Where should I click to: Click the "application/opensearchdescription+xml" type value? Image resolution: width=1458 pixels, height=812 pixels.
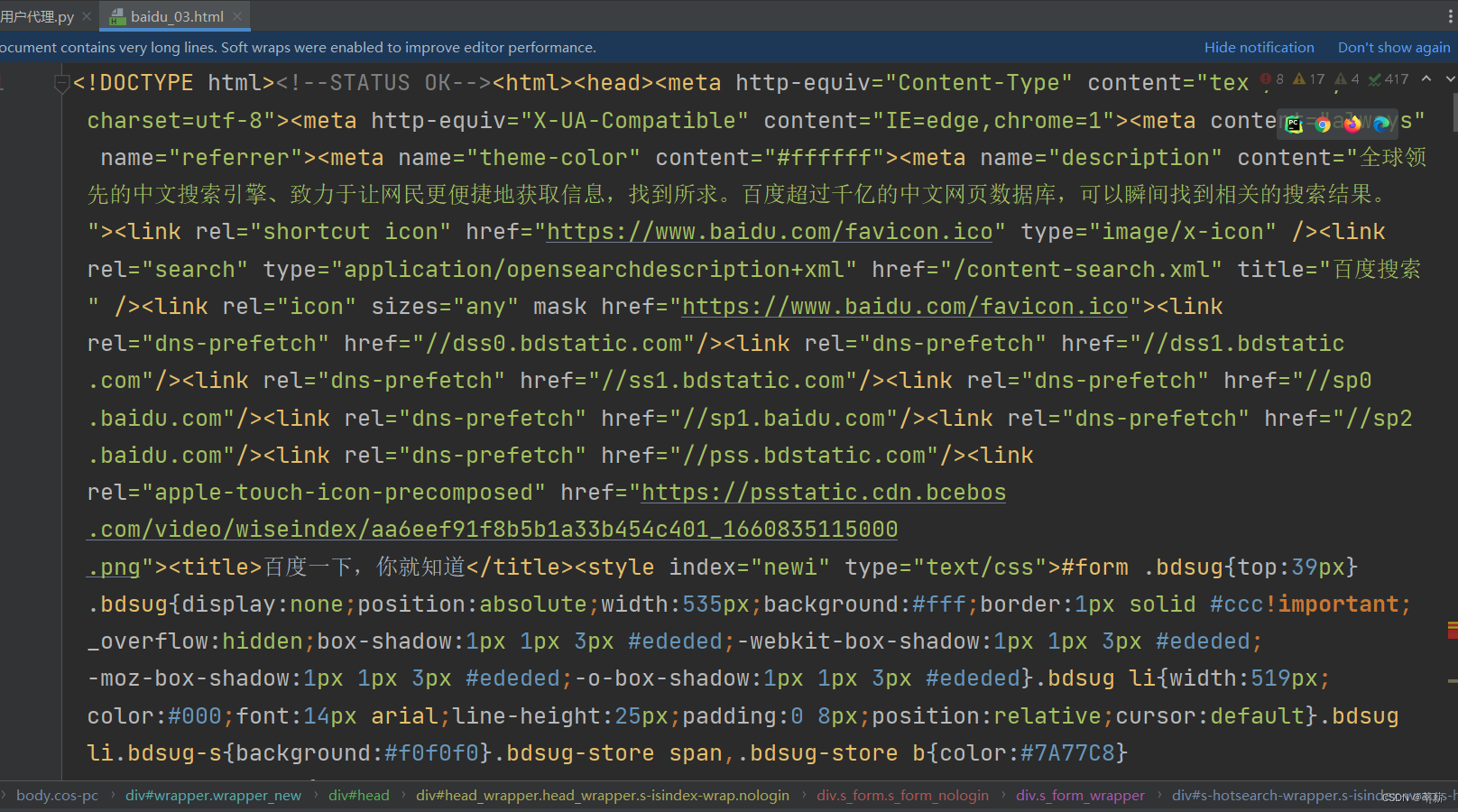click(x=594, y=270)
